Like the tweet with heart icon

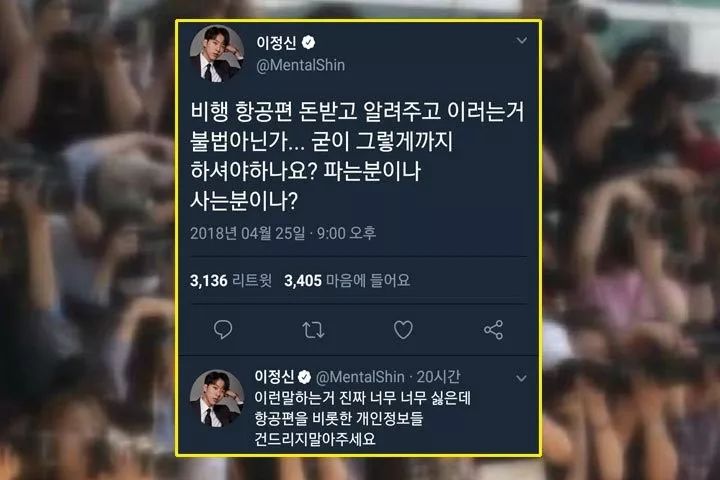(403, 330)
